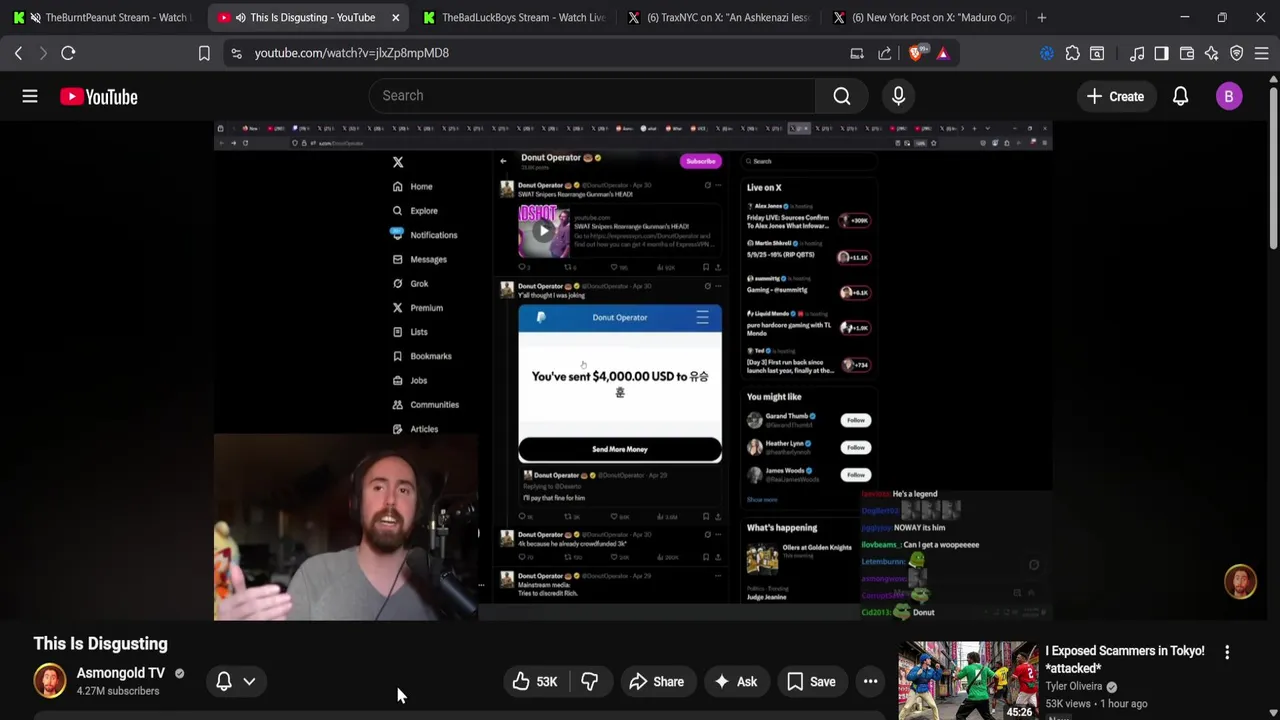The image size is (1280, 720).
Task: Install the page as an app
Action: pos(857,53)
